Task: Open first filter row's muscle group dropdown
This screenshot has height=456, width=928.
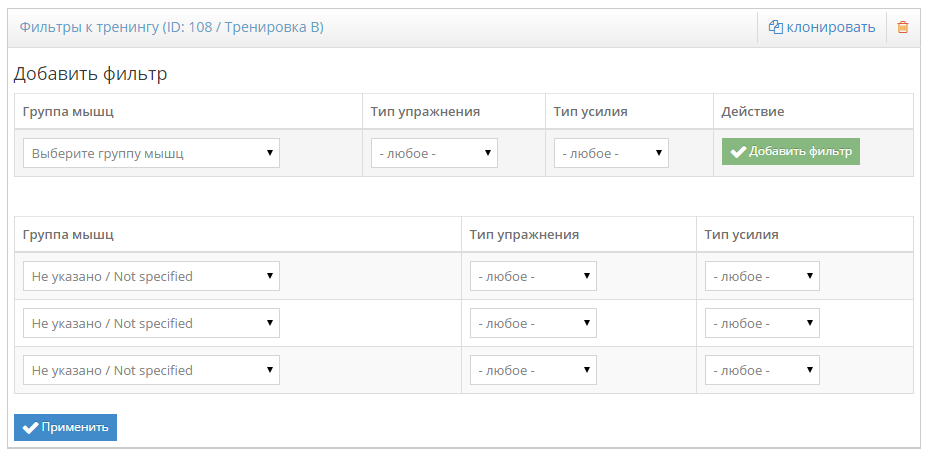Action: point(152,276)
